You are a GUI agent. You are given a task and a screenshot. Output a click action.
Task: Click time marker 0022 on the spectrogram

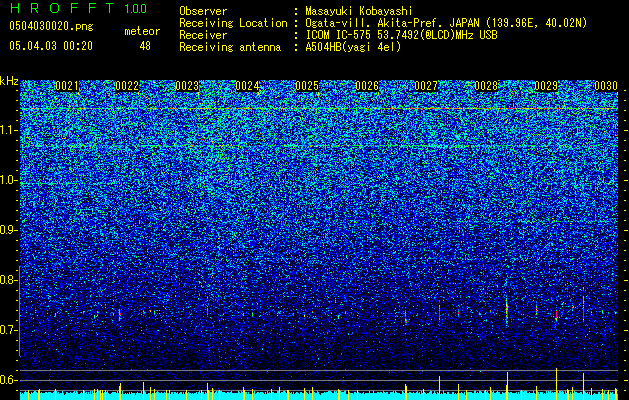[x=127, y=86]
